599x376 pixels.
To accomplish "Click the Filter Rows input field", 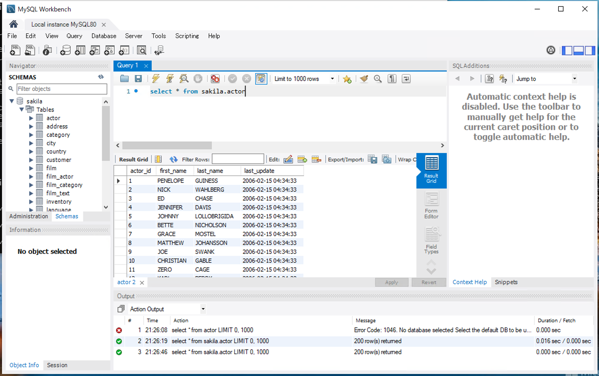I will [238, 159].
